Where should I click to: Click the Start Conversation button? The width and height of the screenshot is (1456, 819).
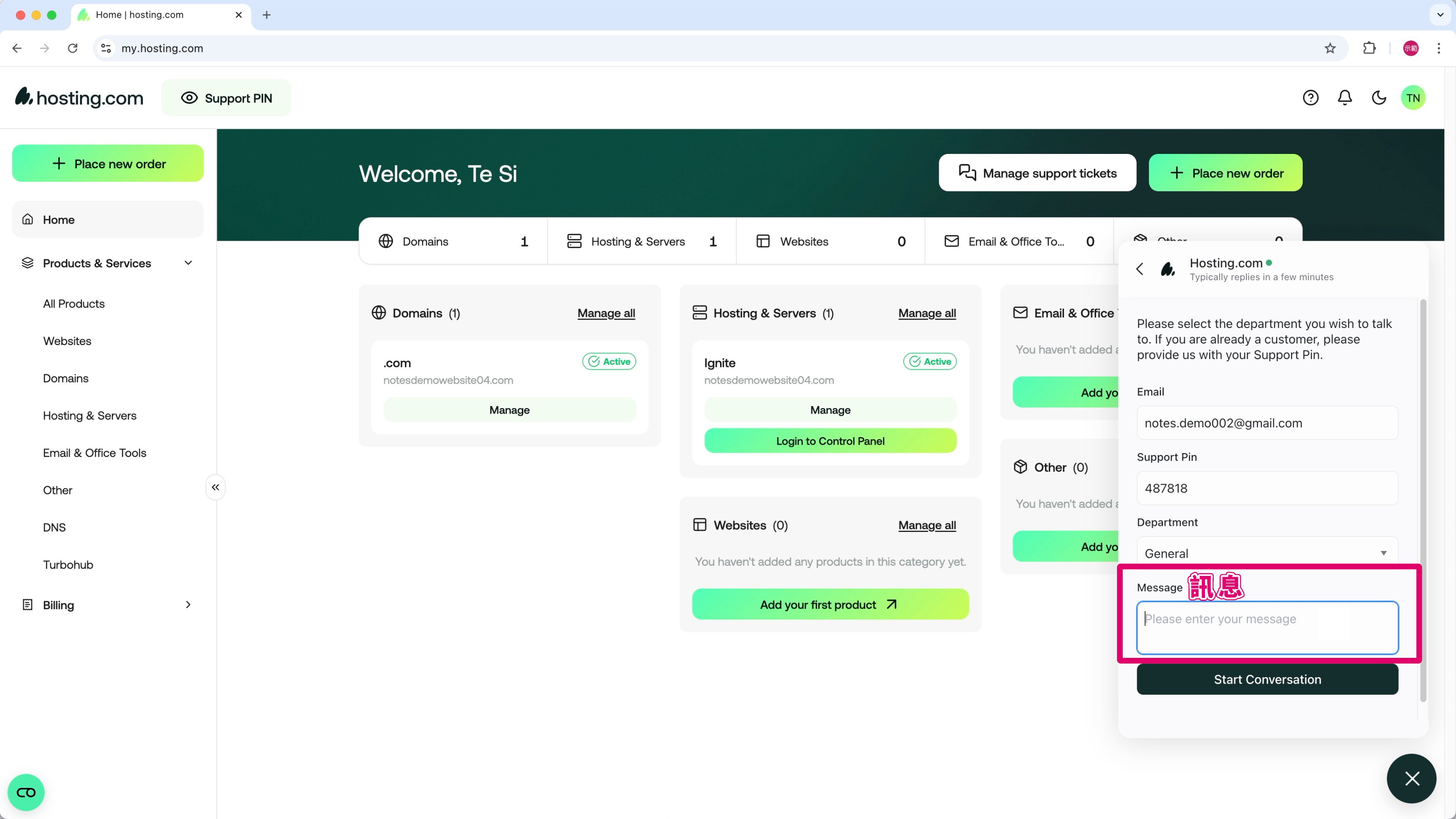(x=1267, y=679)
